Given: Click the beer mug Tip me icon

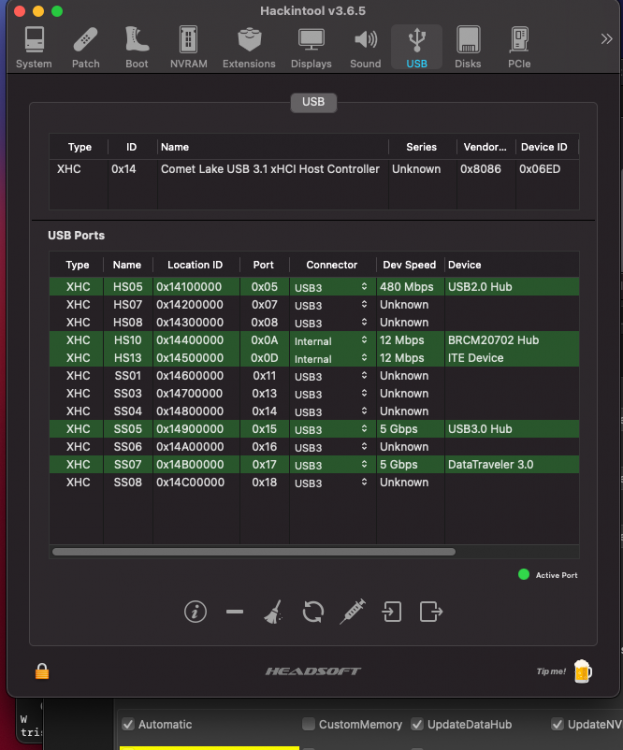Looking at the screenshot, I should point(582,672).
